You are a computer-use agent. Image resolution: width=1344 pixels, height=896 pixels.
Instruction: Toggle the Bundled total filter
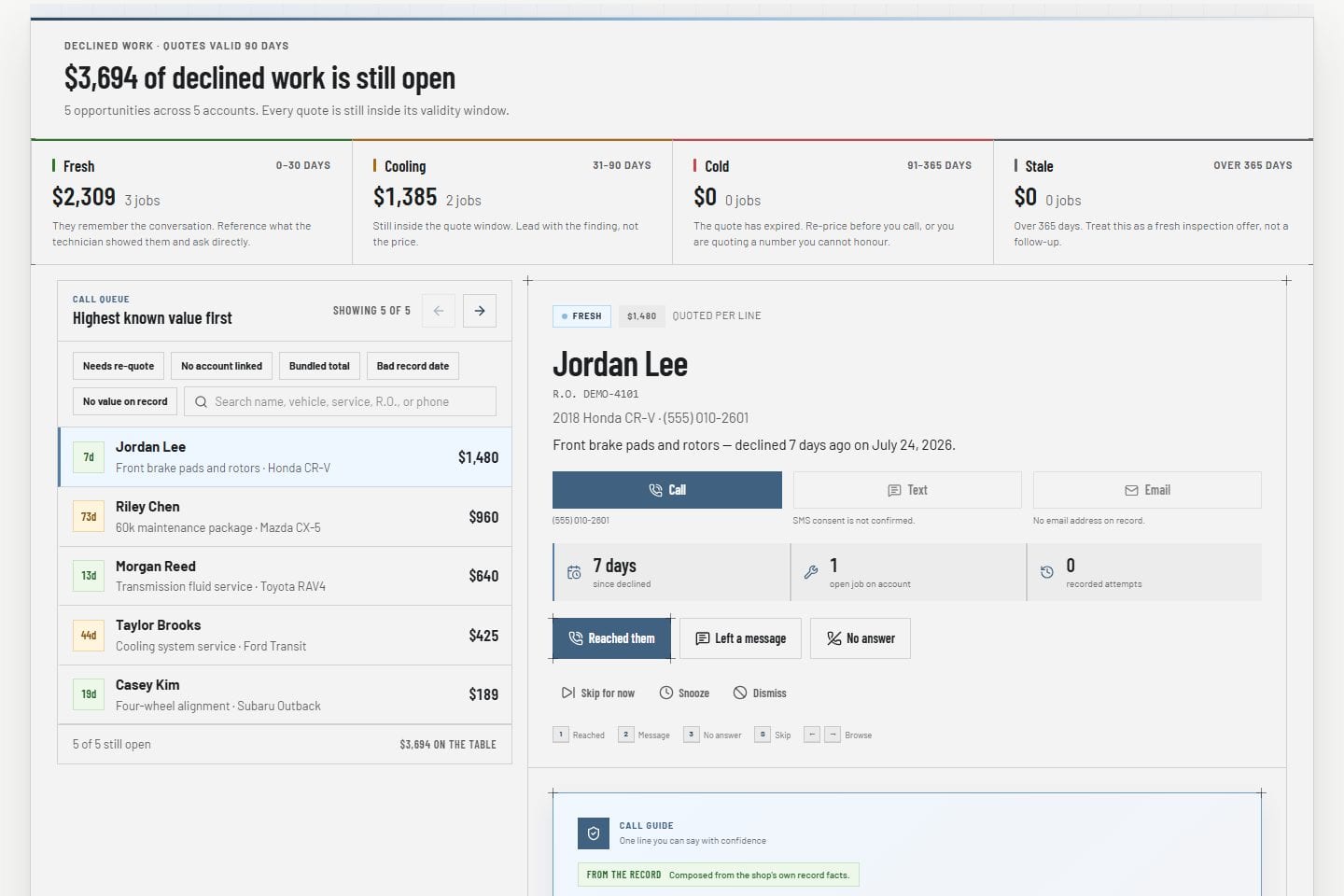click(319, 366)
